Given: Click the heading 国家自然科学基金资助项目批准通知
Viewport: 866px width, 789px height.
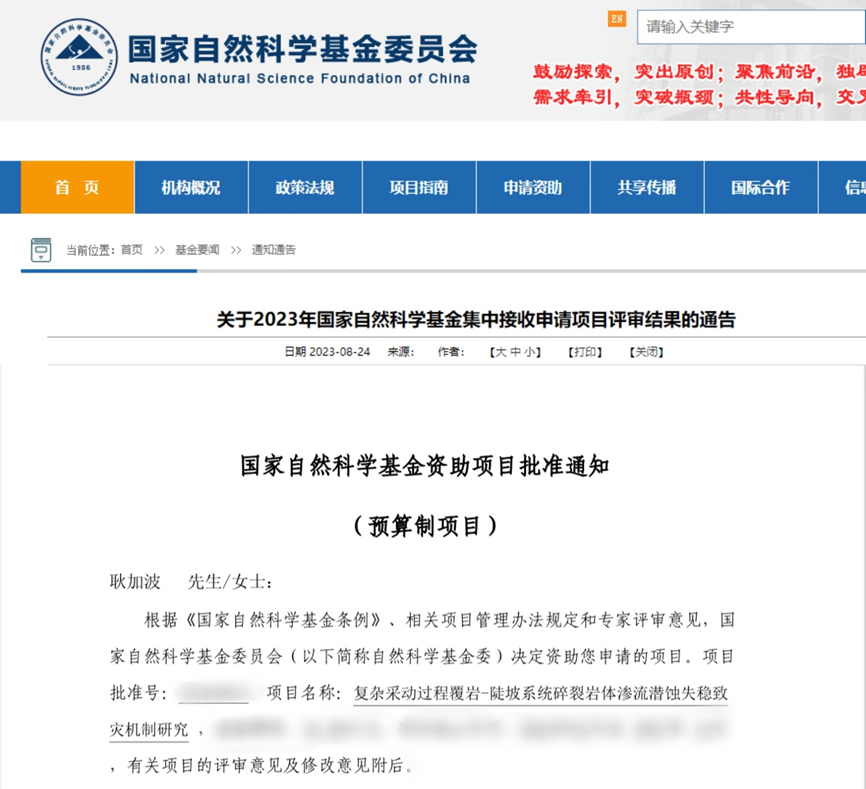Looking at the screenshot, I should point(425,466).
